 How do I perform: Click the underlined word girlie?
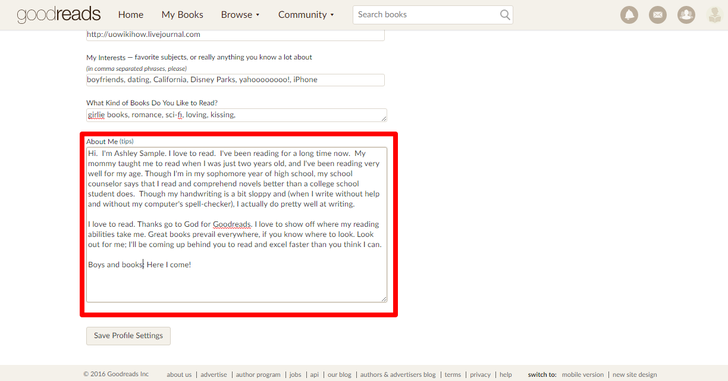pyautogui.click(x=96, y=115)
